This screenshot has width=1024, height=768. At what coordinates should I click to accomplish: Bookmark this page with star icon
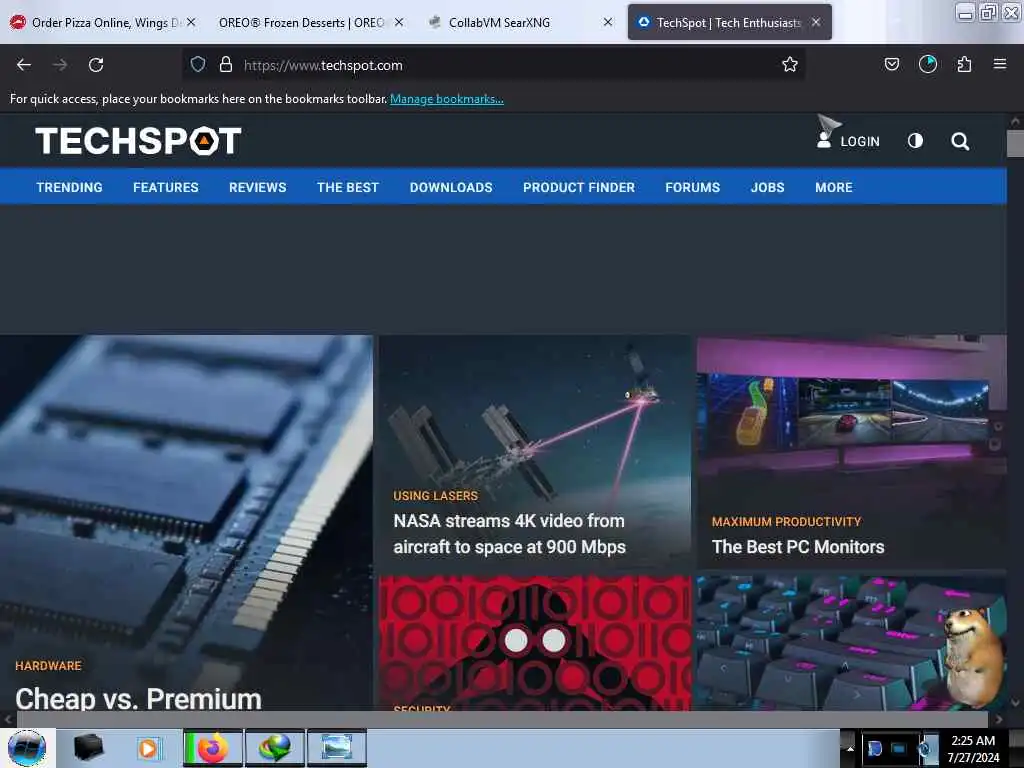click(x=790, y=64)
